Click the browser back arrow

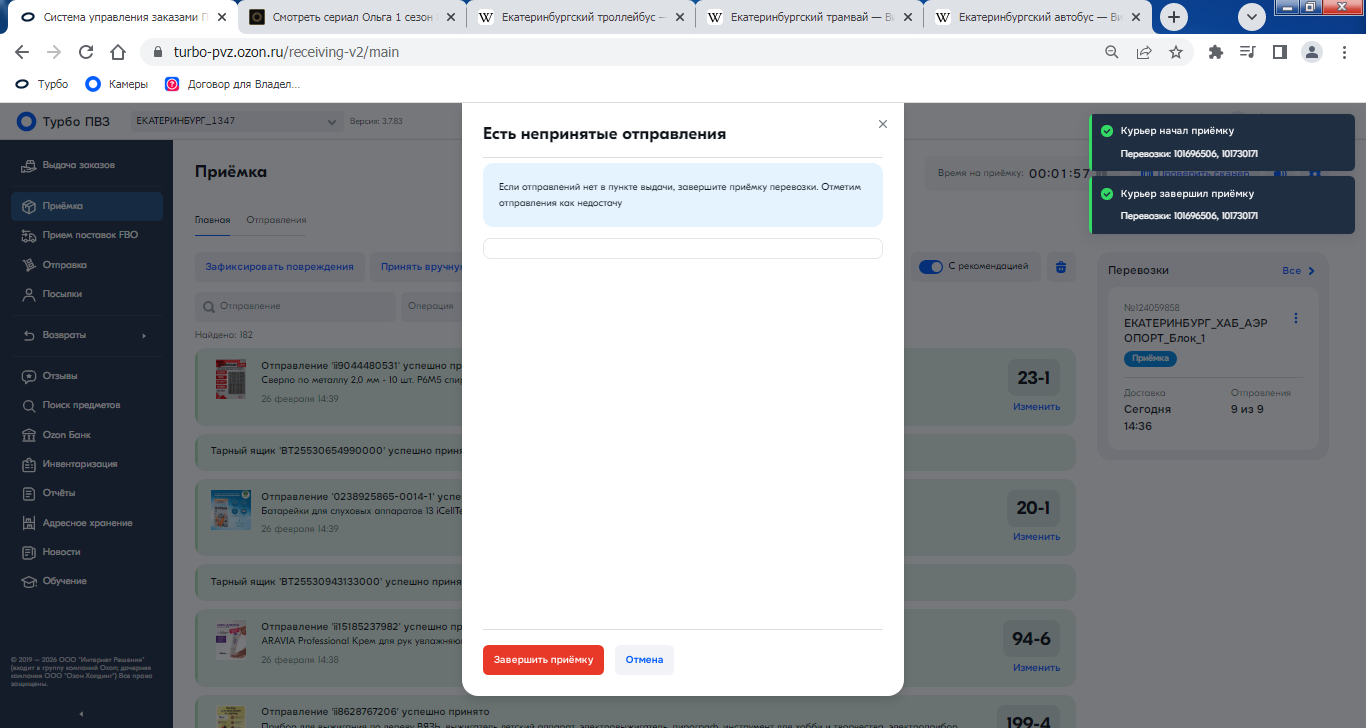(22, 52)
